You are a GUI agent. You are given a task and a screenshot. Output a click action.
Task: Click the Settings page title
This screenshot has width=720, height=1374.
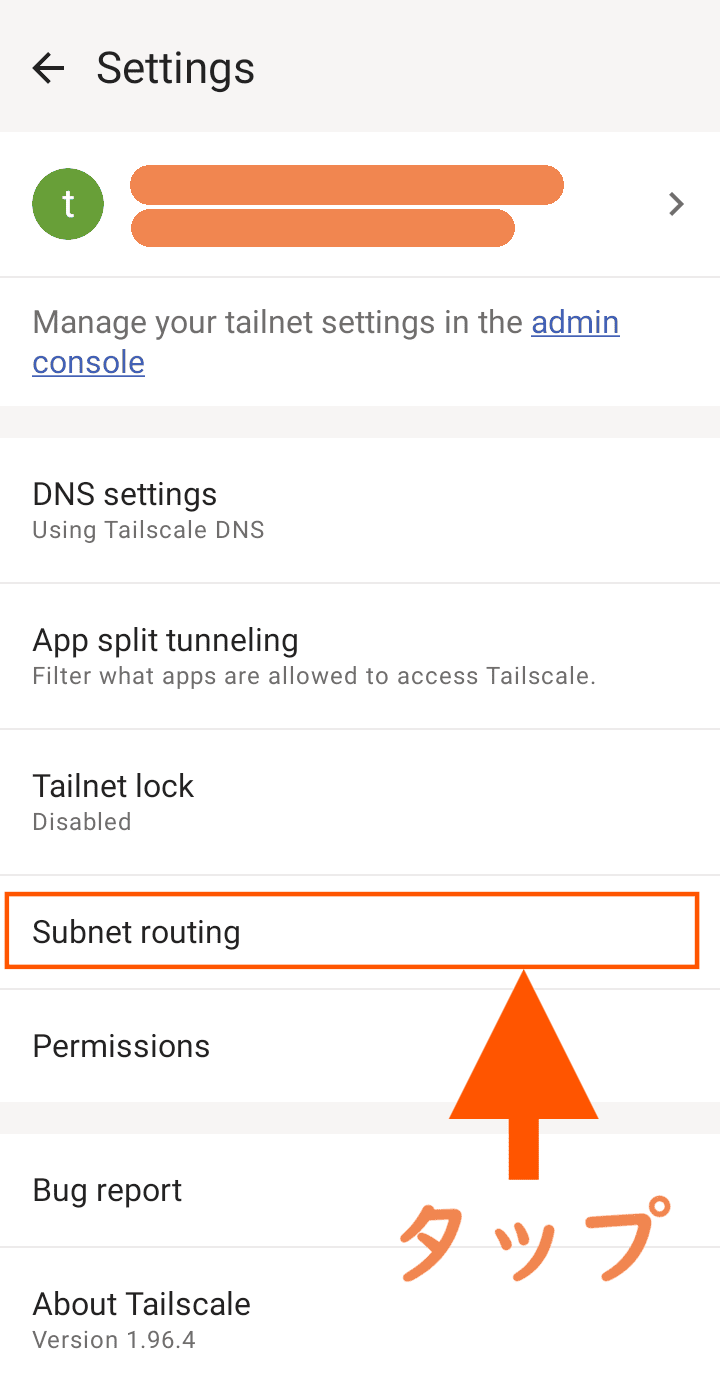175,69
